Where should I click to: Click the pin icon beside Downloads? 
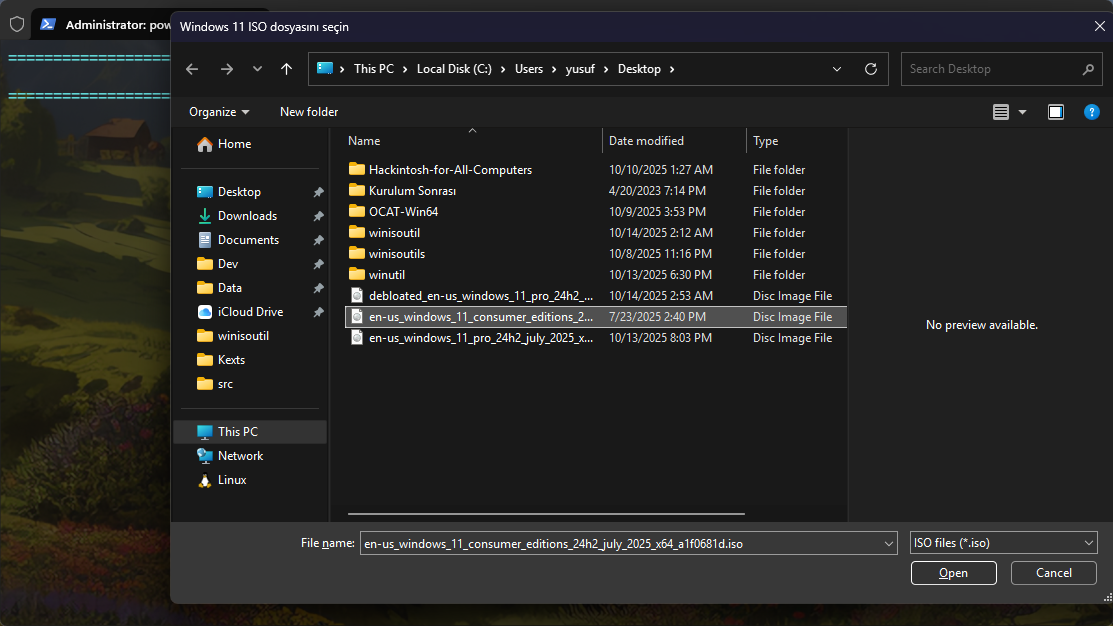[x=319, y=216]
